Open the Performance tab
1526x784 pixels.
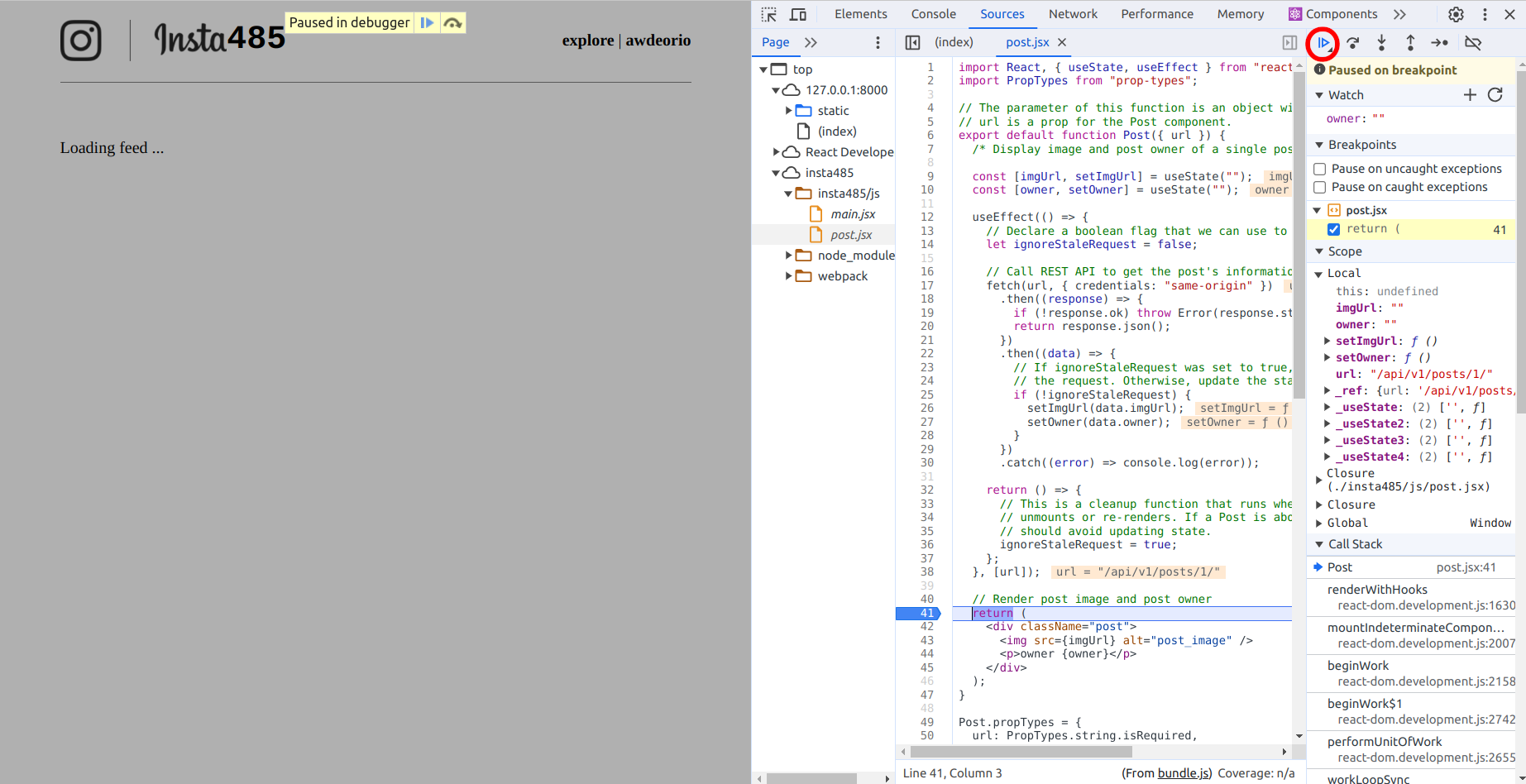click(x=1157, y=14)
